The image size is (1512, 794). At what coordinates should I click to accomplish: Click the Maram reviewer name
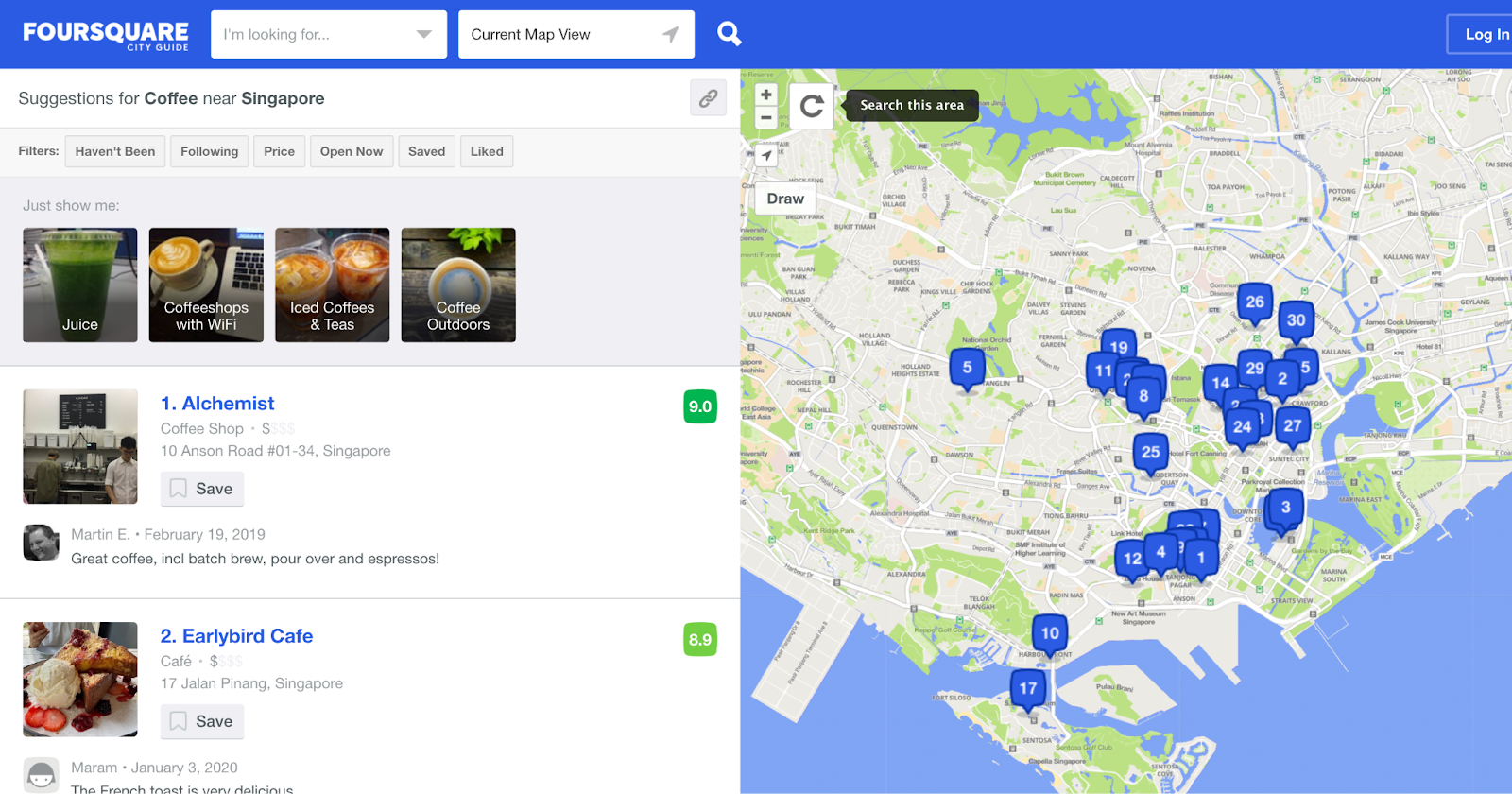coord(94,768)
